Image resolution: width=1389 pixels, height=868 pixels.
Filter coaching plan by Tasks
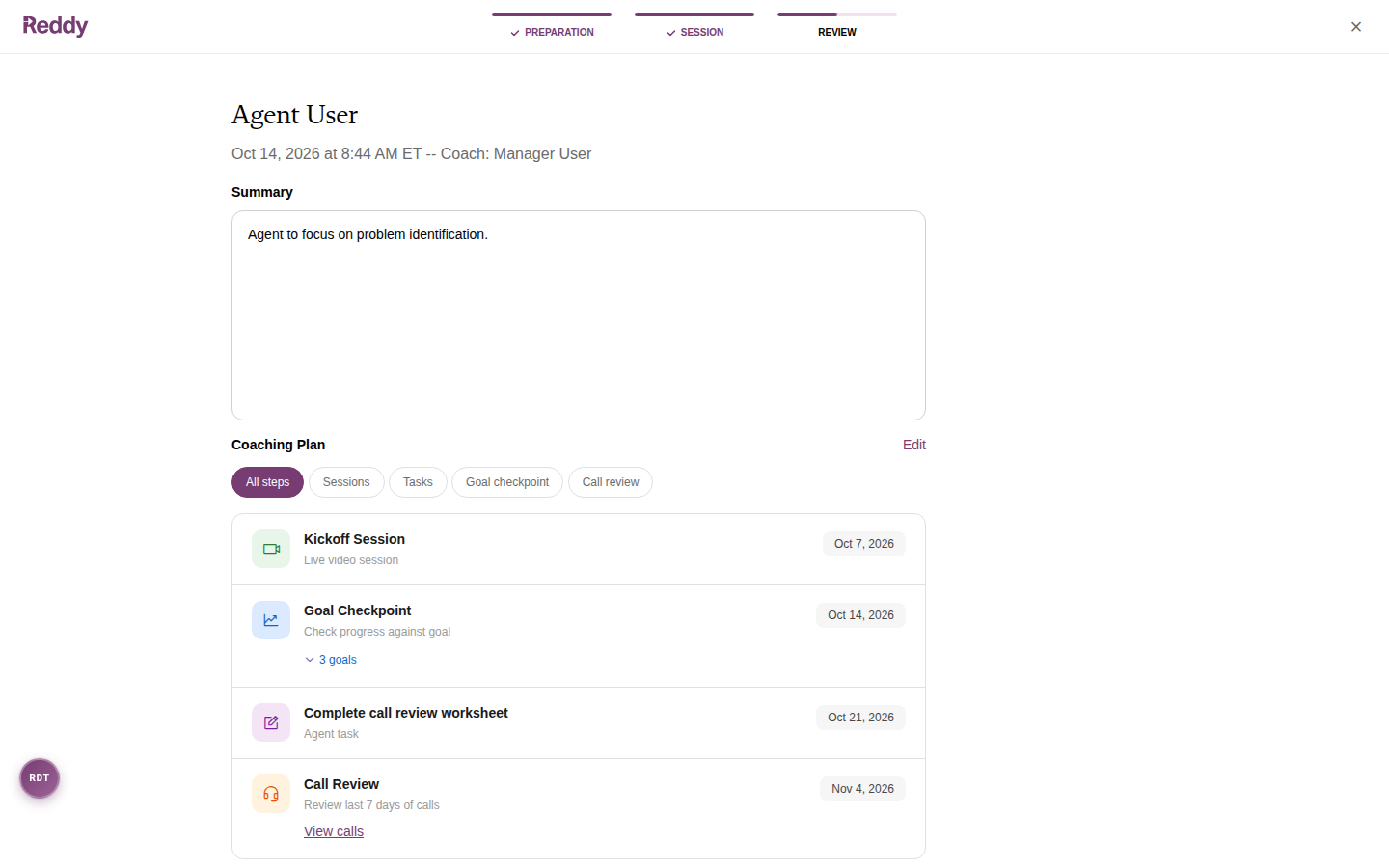(x=418, y=482)
